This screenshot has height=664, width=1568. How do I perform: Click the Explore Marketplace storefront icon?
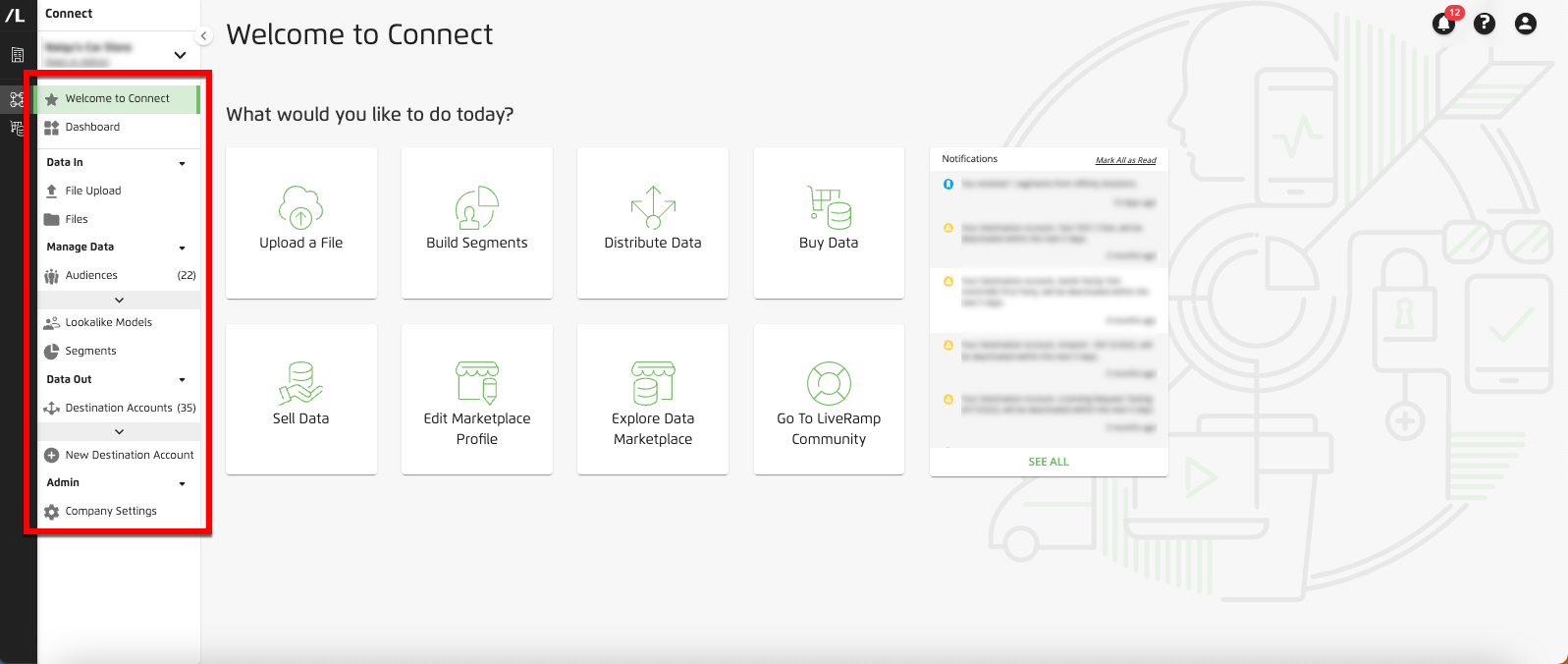(x=653, y=383)
